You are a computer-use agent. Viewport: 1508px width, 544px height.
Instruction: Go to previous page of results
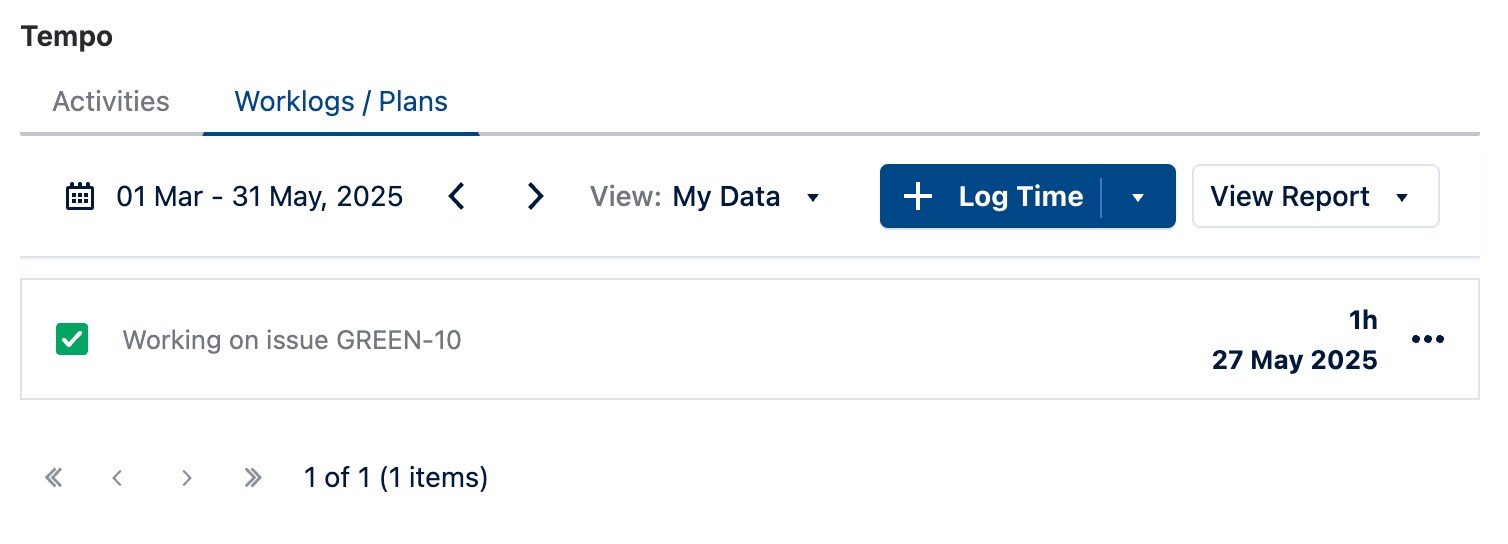118,478
